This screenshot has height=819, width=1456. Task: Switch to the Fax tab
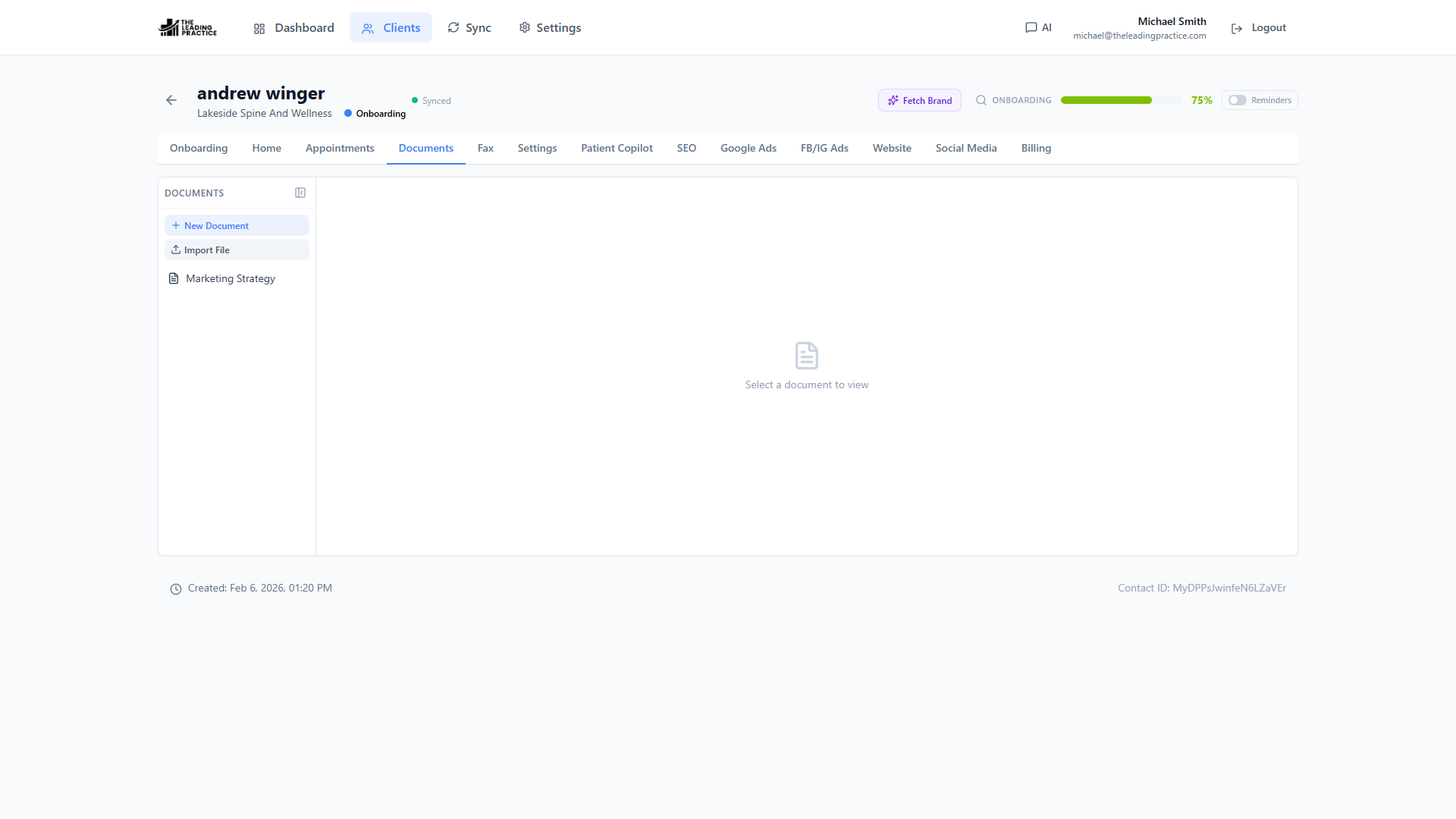(x=485, y=148)
